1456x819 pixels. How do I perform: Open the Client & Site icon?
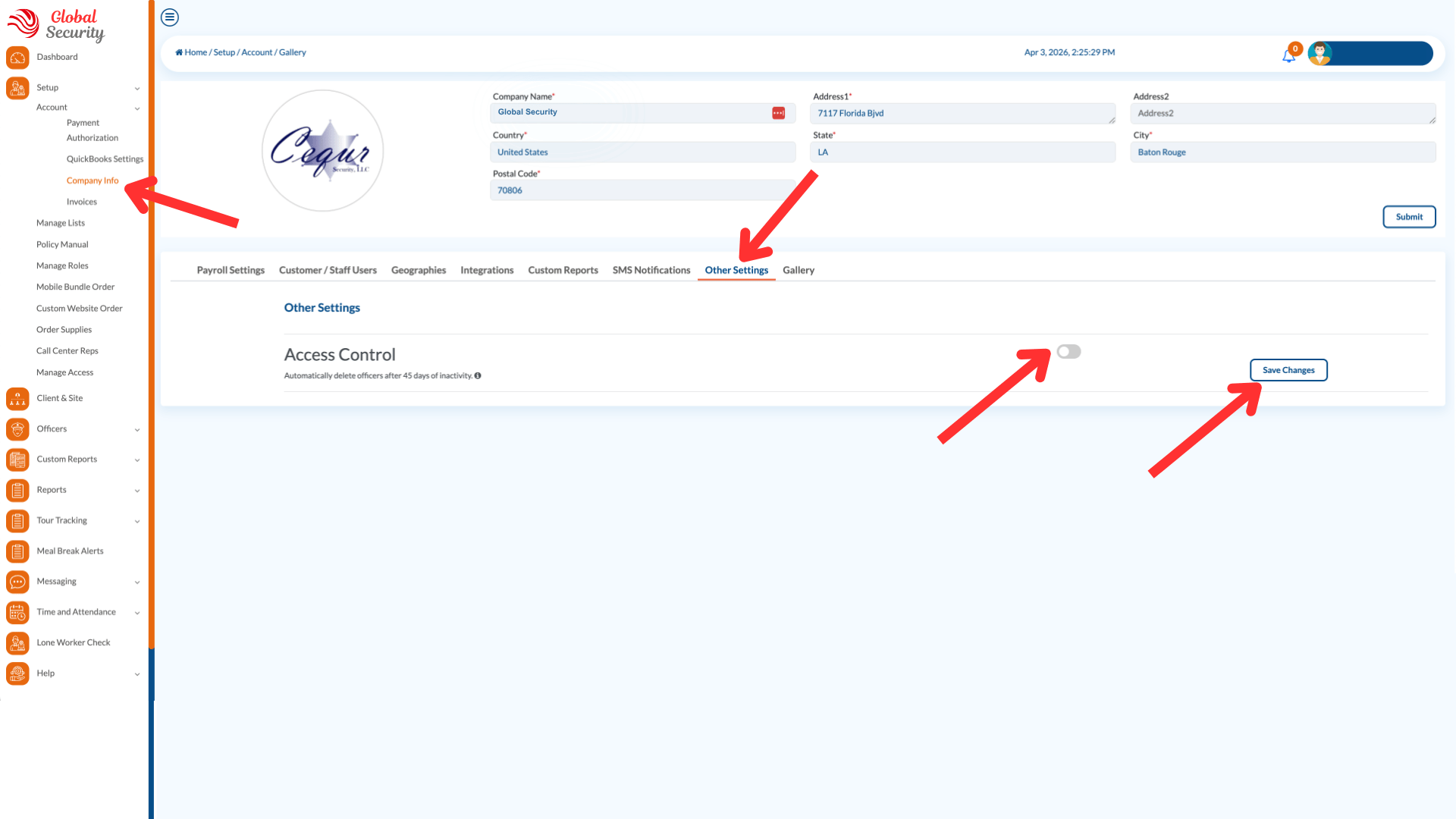tap(17, 399)
